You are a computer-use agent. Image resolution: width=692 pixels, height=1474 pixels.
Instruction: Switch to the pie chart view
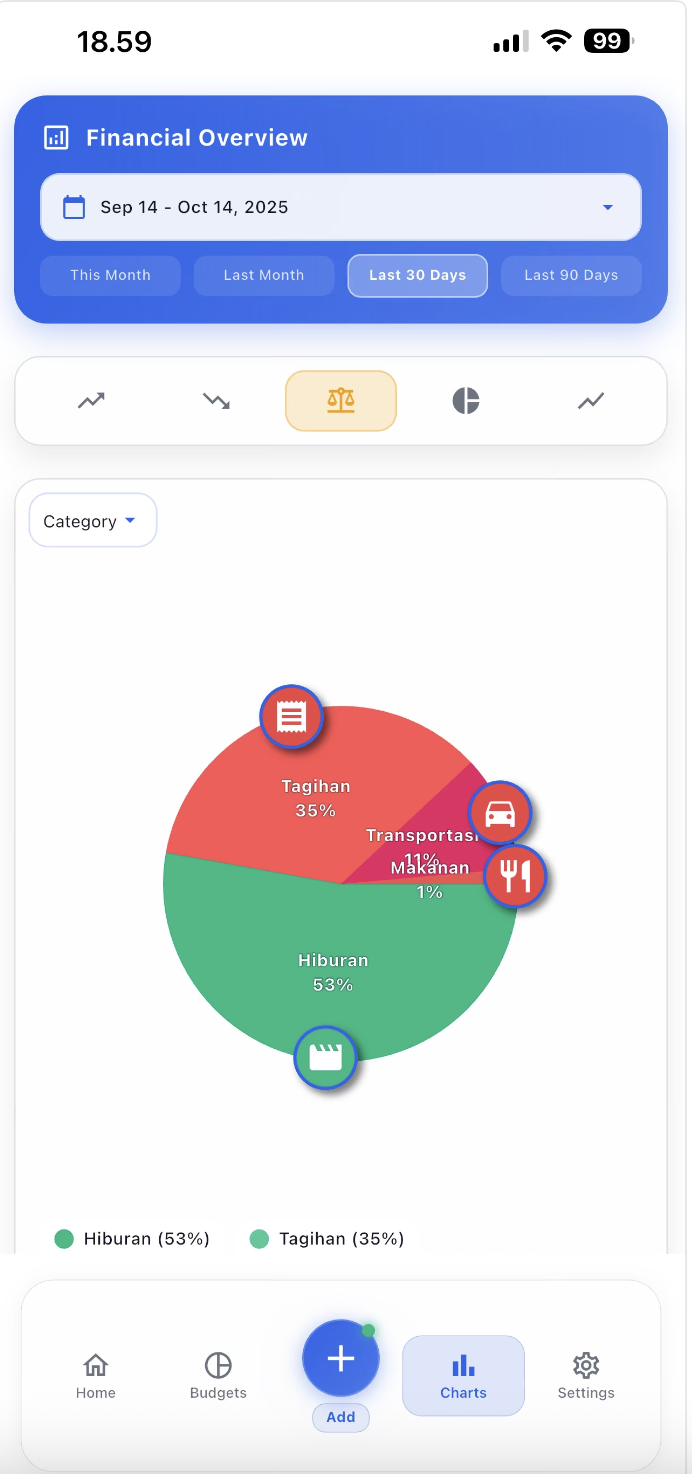[465, 400]
